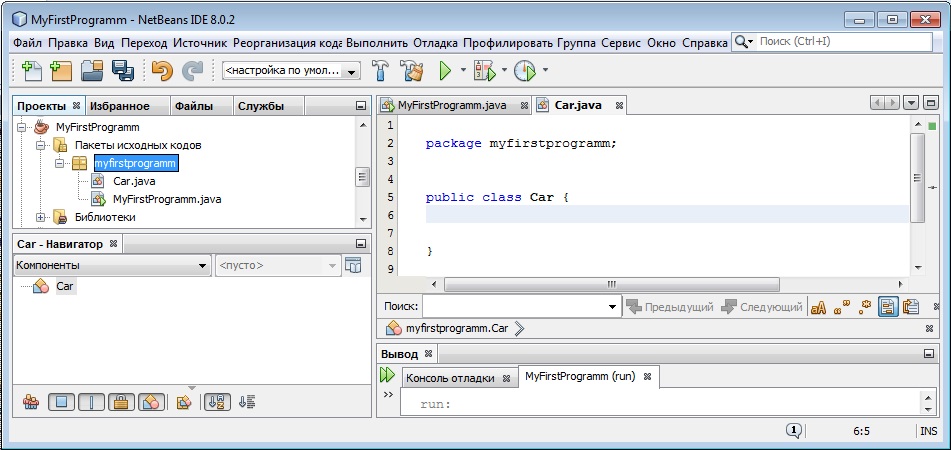Image resolution: width=951 pixels, height=450 pixels.
Task: Click the Navigator panel layout icon beside <пусто>
Action: pyautogui.click(x=353, y=265)
